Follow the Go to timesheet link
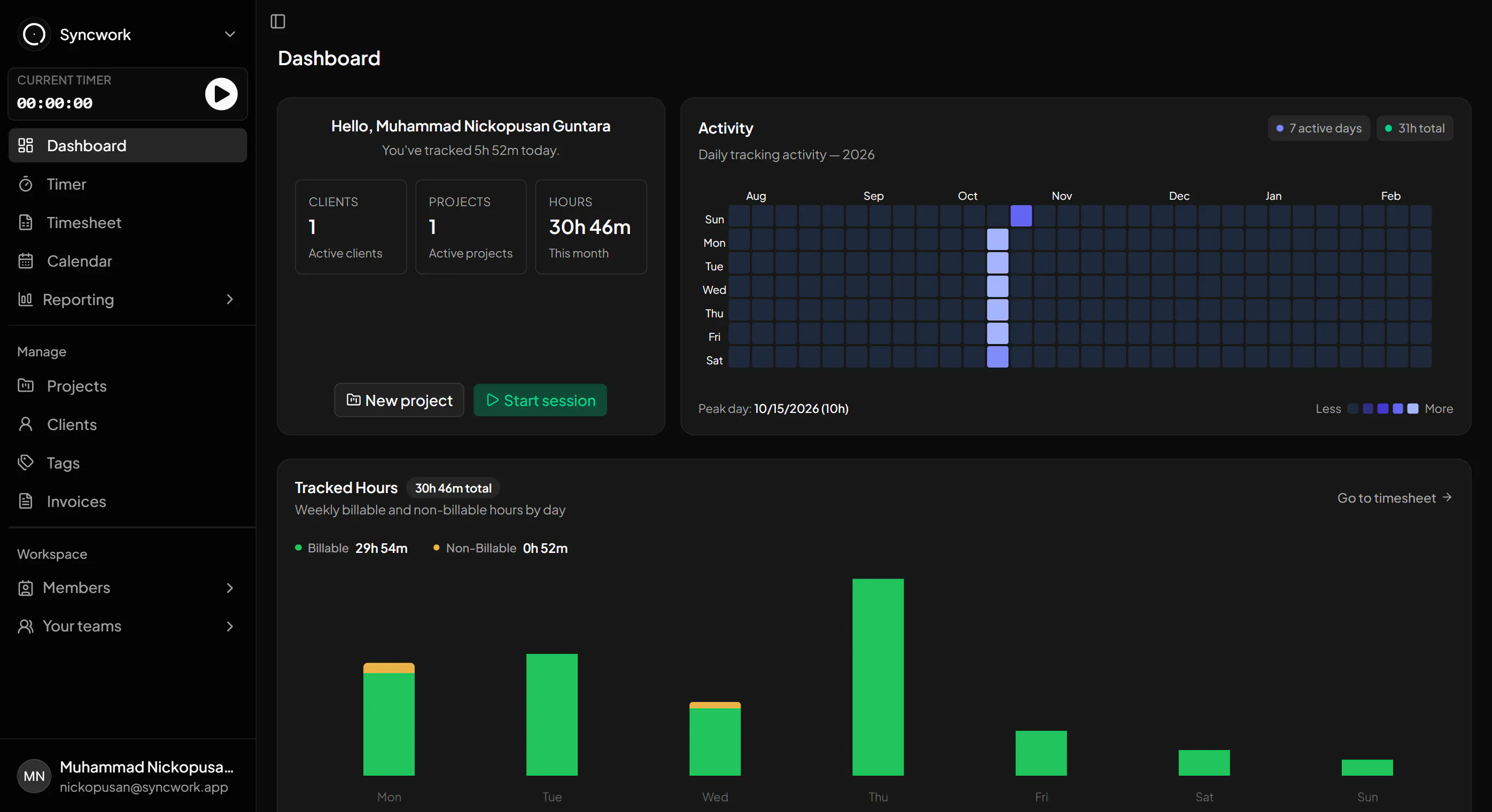 click(1395, 498)
